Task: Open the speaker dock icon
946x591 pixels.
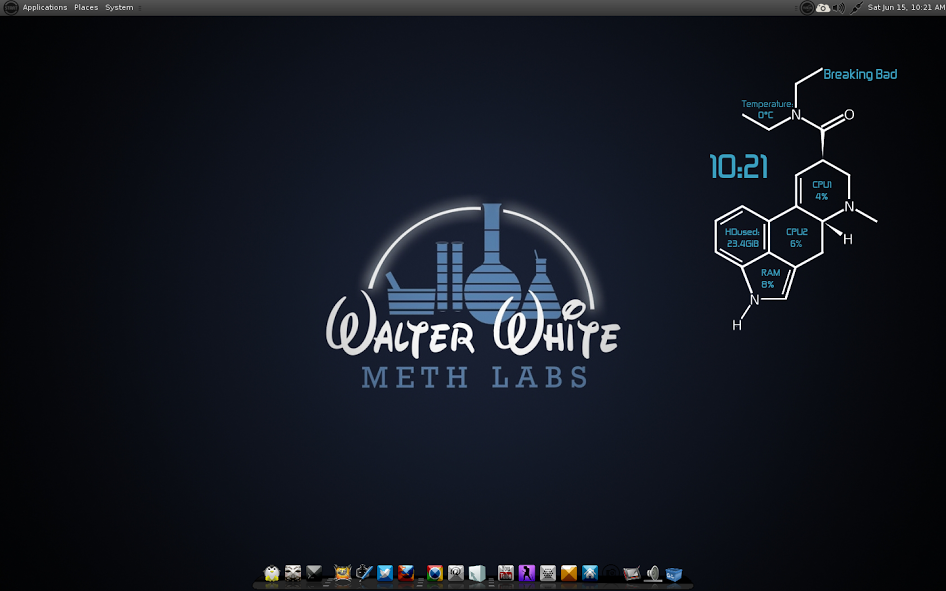Action: pyautogui.click(x=653, y=572)
